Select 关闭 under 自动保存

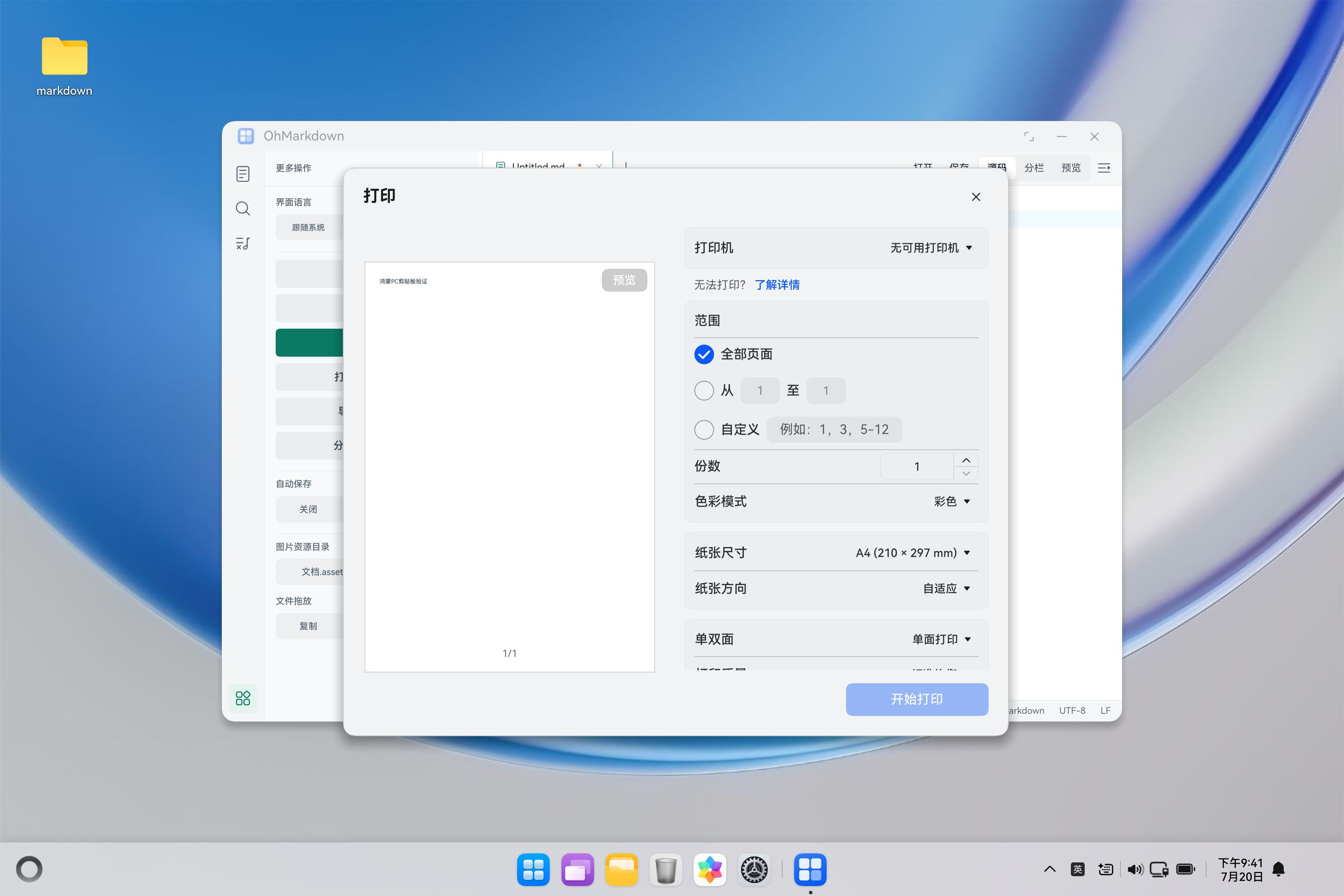pos(308,509)
